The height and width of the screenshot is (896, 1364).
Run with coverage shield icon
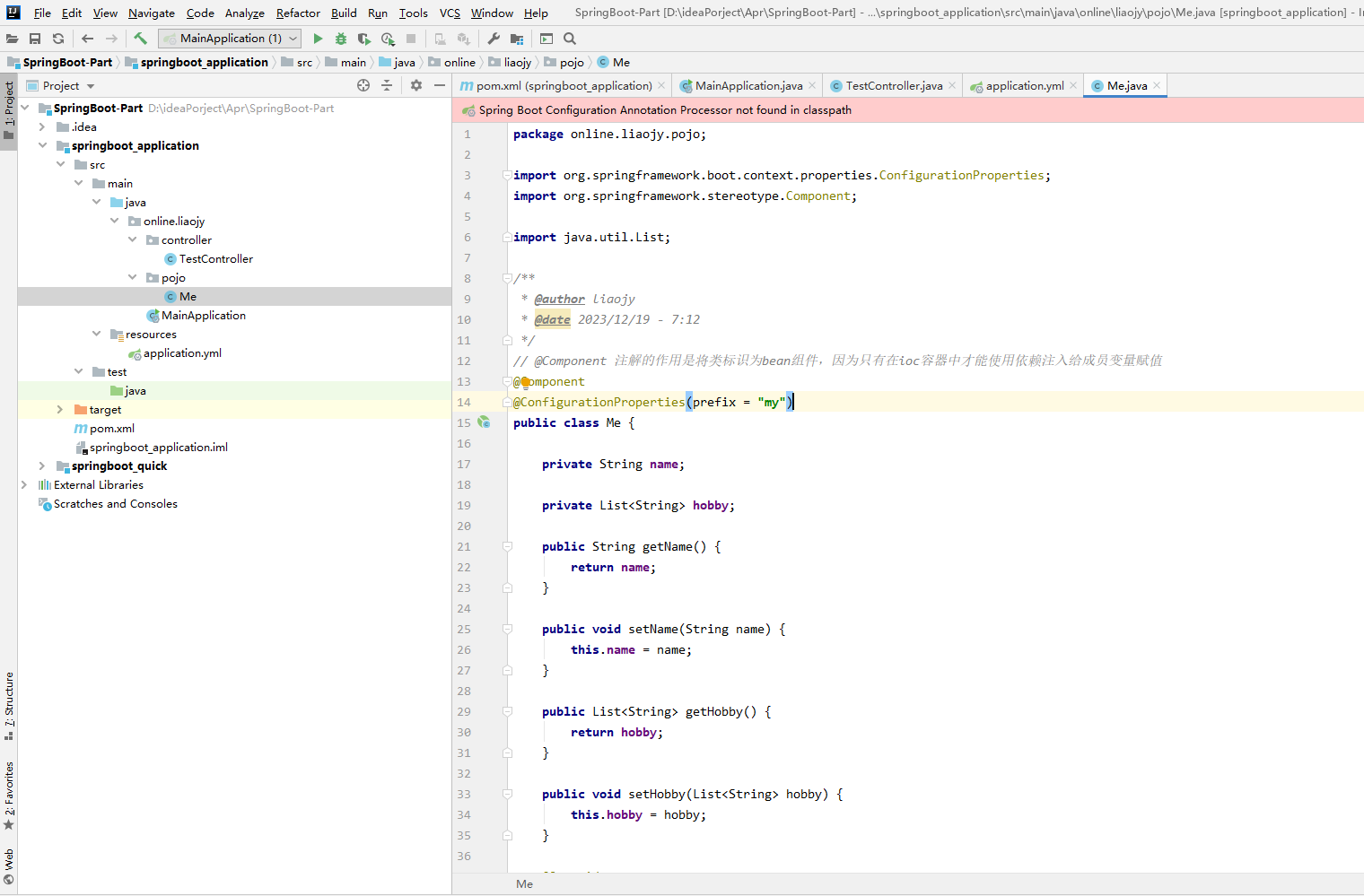(363, 39)
